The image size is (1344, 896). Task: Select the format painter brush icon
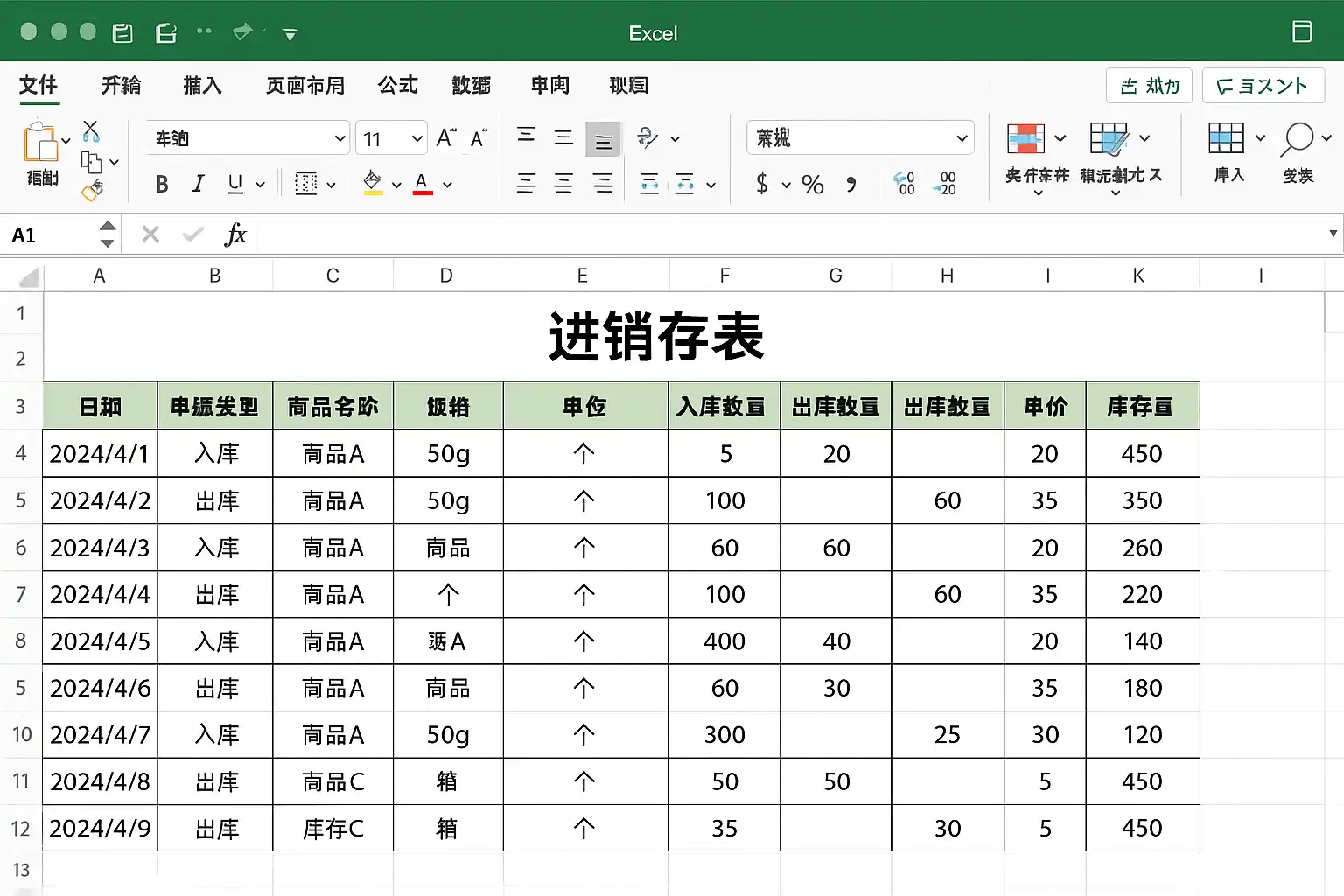pyautogui.click(x=93, y=190)
